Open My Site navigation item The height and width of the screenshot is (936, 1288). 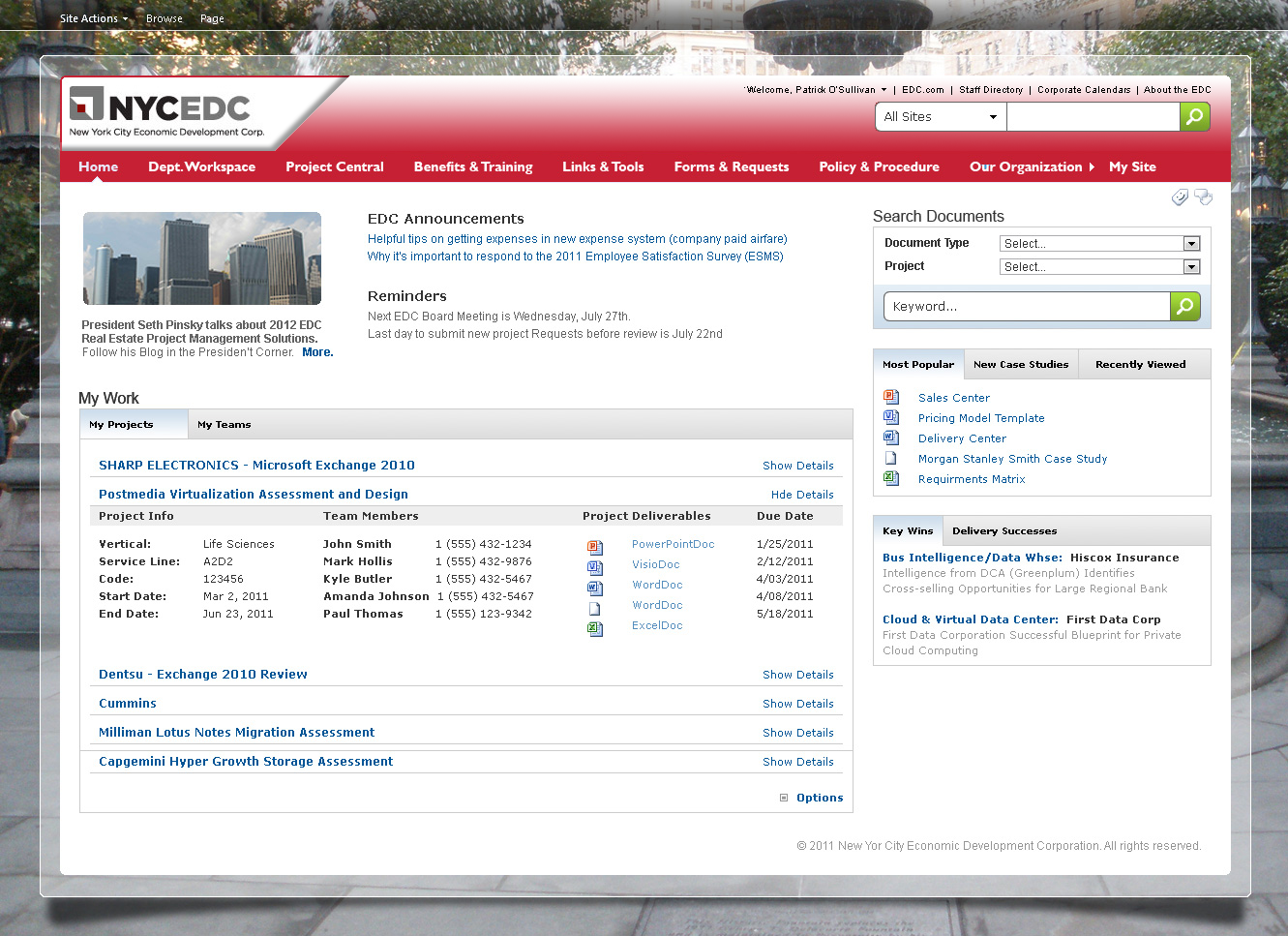pos(1132,166)
